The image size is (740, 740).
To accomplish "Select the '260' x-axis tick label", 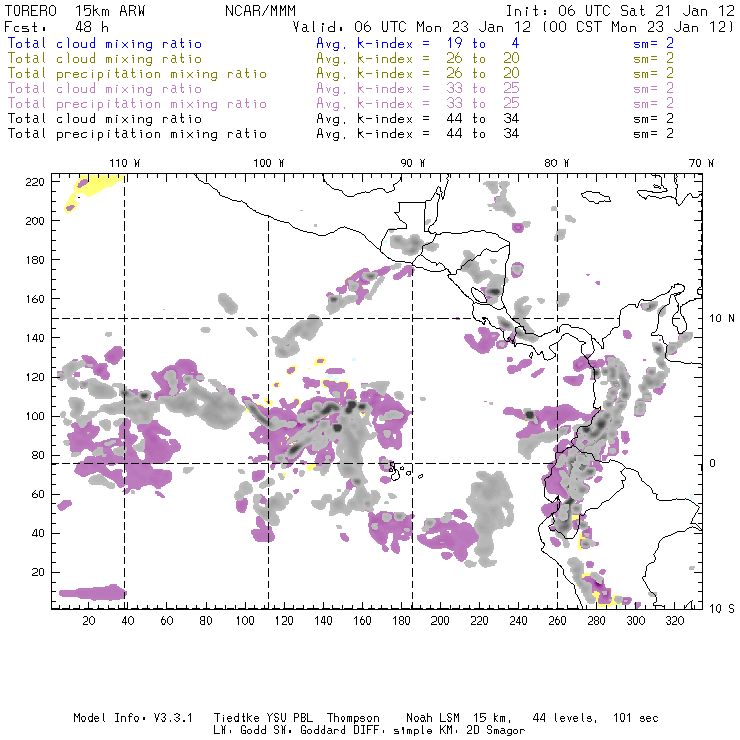I will pos(557,621).
